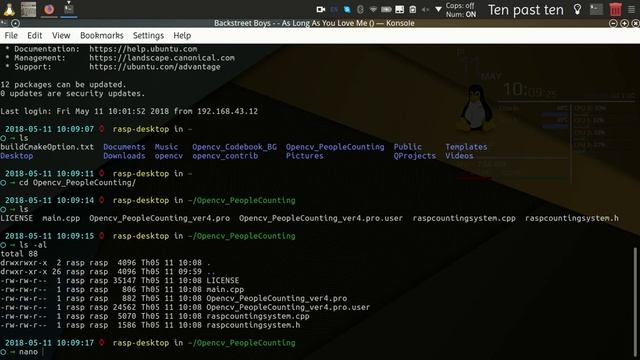Click the 'opencv_contrib' directory name
Viewport: 640px width, 360px height.
(x=225, y=156)
